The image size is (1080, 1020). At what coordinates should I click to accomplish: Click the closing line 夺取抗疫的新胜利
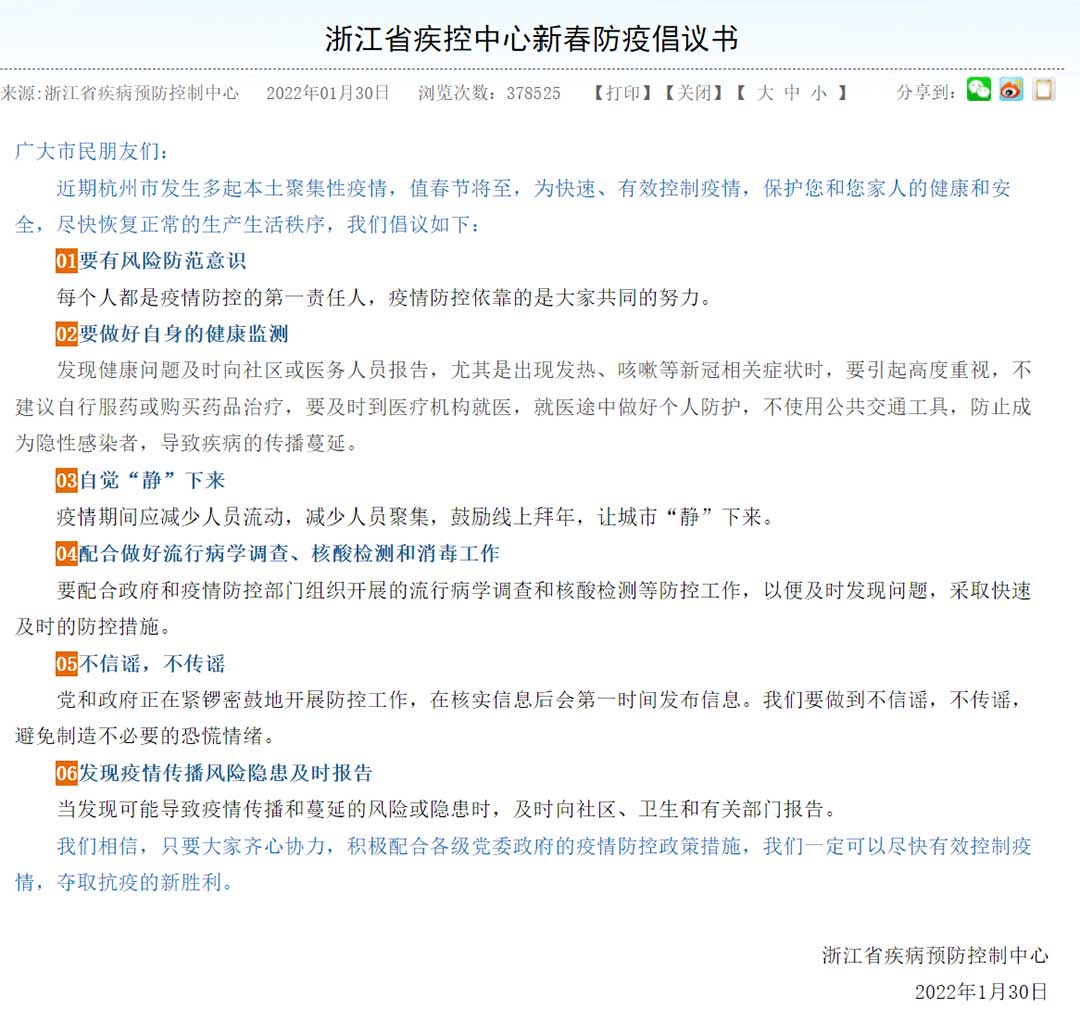(x=146, y=882)
